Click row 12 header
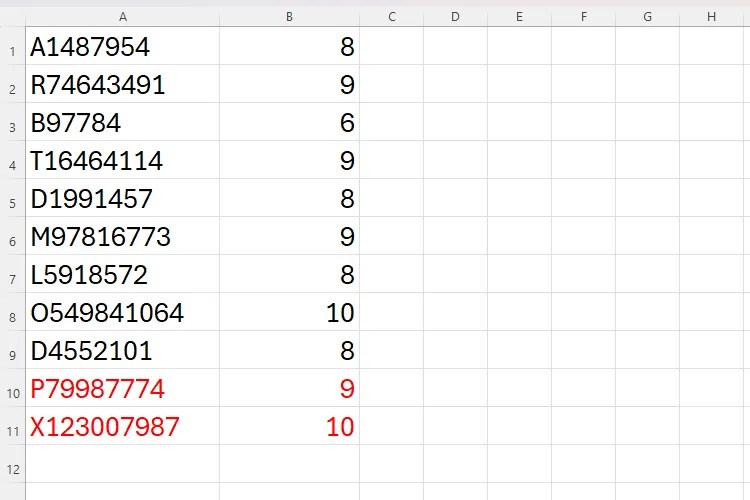This screenshot has height=500, width=750. 12,464
